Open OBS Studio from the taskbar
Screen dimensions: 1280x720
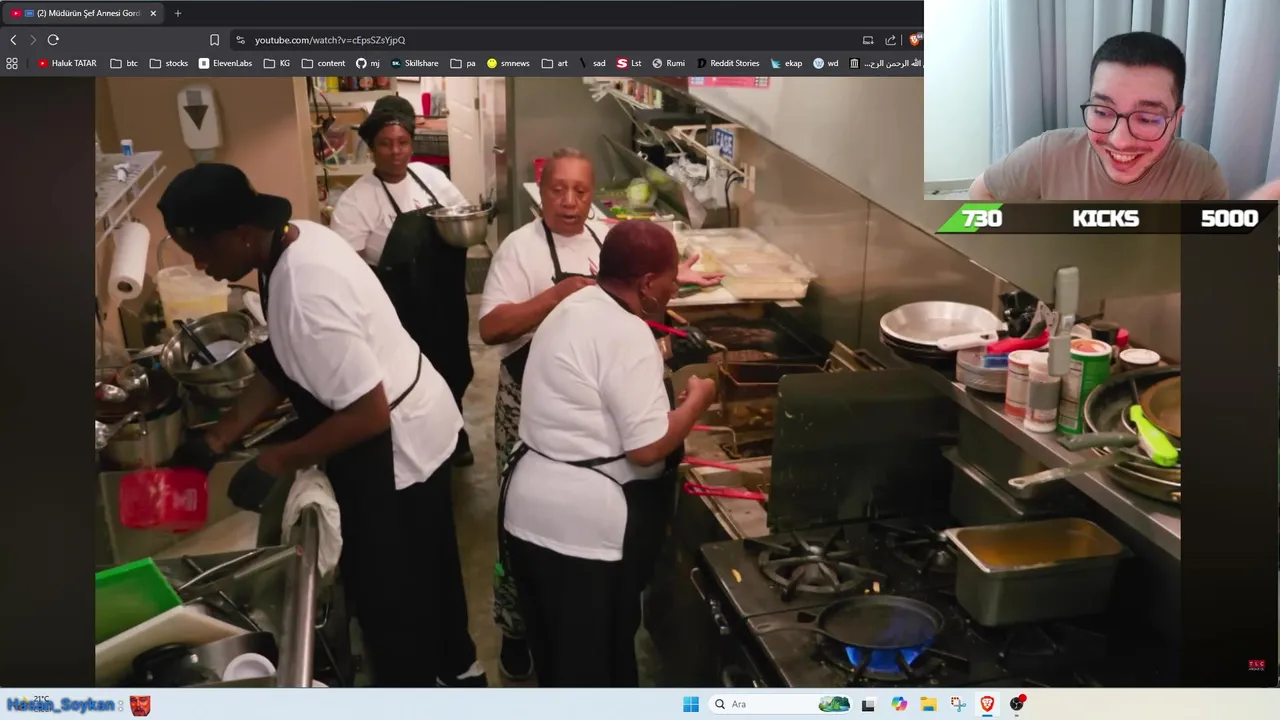point(1017,704)
